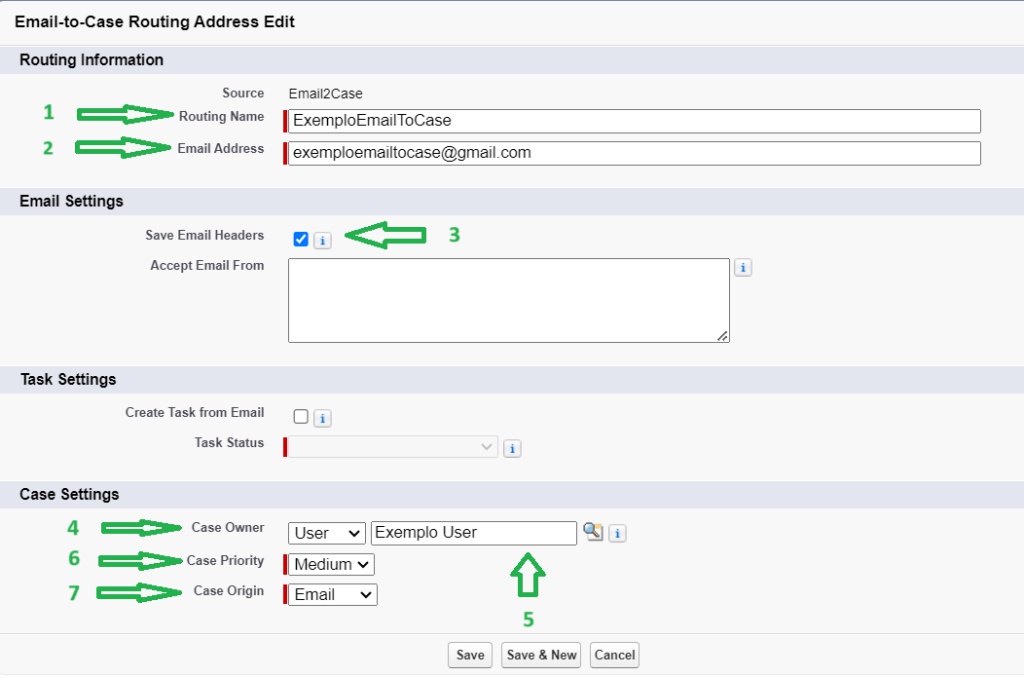1024x677 pixels.
Task: Click the Source label
Action: tap(243, 93)
